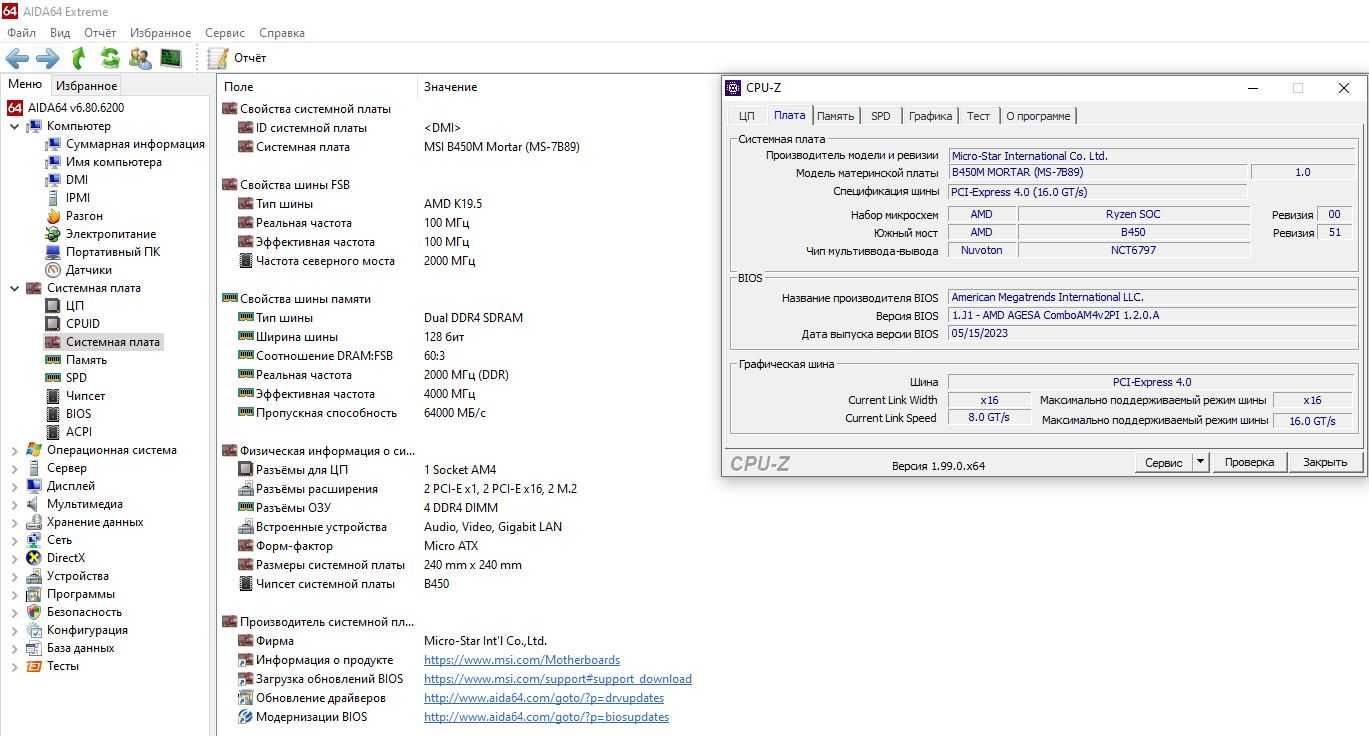Click the Проверка button in CPU-Z
Image resolution: width=1369 pixels, height=736 pixels.
tap(1249, 462)
